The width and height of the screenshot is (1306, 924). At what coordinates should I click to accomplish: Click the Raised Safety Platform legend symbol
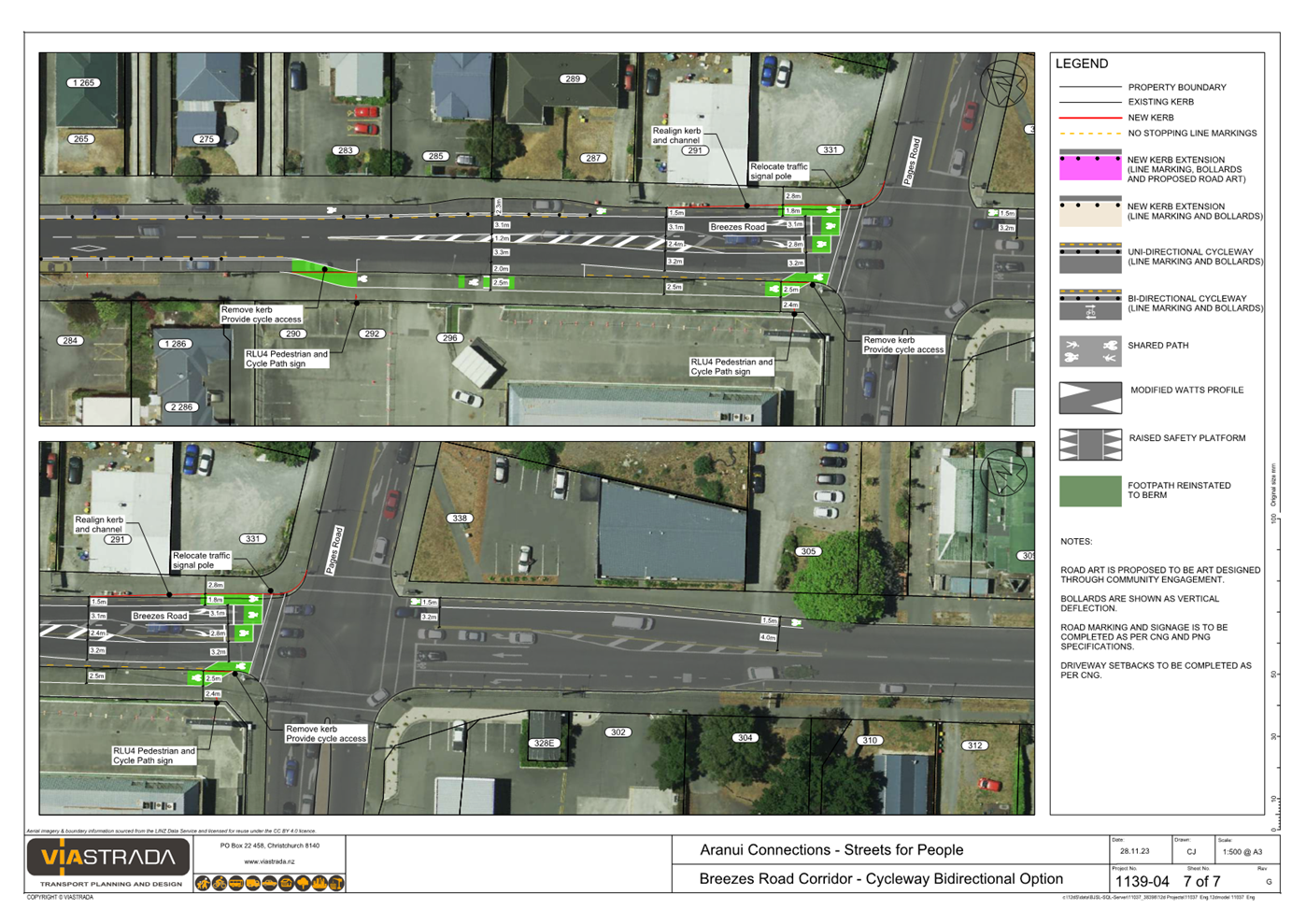click(1090, 445)
